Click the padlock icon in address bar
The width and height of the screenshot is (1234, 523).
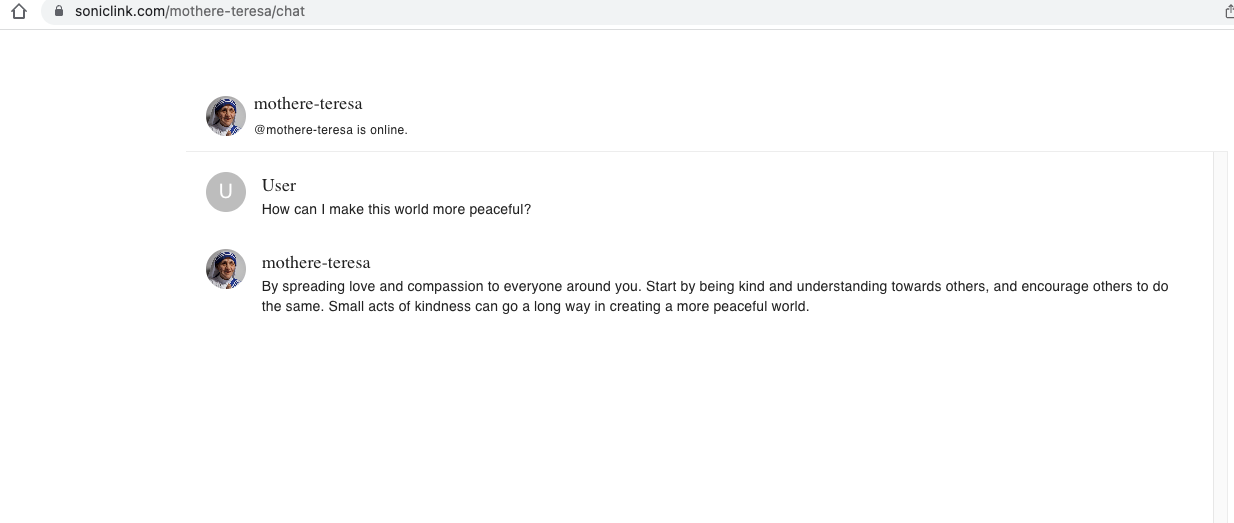pos(60,11)
